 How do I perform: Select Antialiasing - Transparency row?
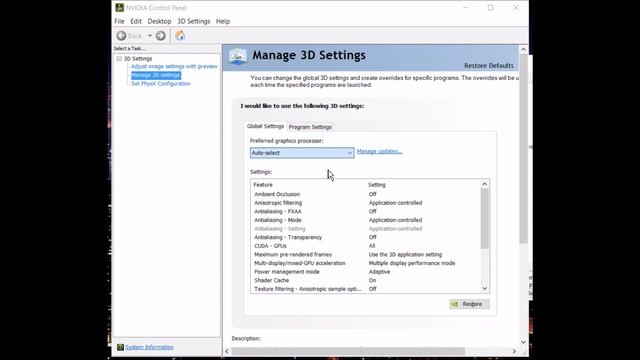pos(367,237)
